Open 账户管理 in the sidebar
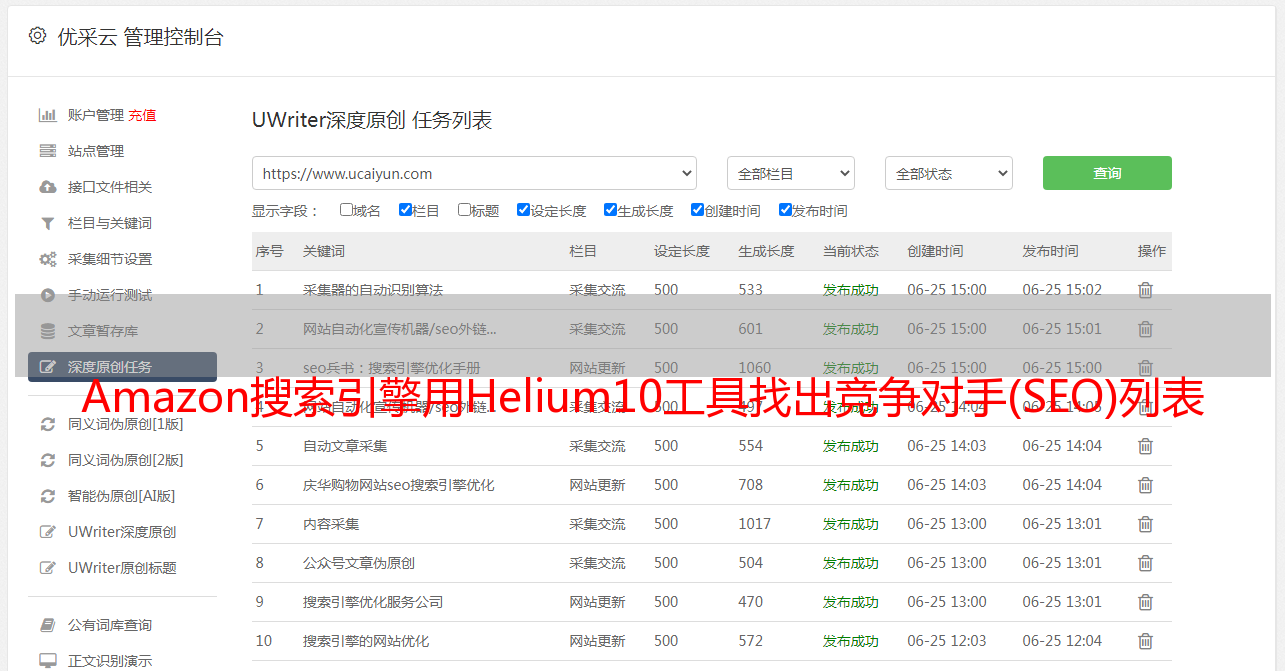 (x=96, y=115)
